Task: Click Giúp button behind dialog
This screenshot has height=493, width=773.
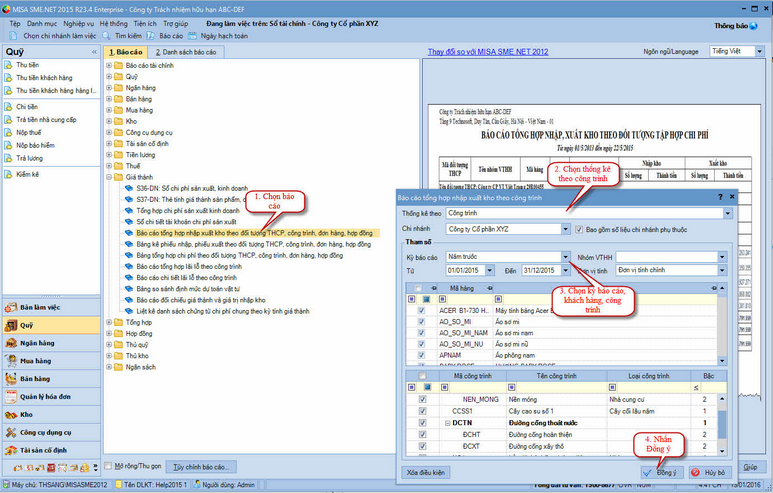Action: coord(751,466)
